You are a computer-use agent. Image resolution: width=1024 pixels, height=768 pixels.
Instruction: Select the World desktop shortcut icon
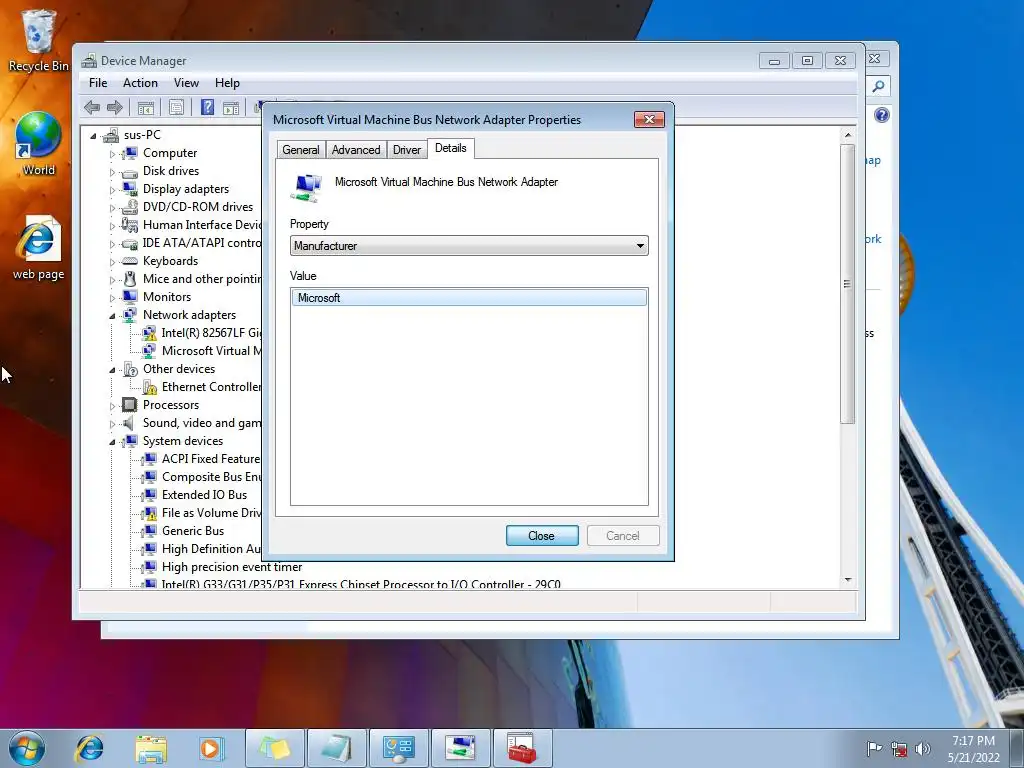pyautogui.click(x=38, y=144)
